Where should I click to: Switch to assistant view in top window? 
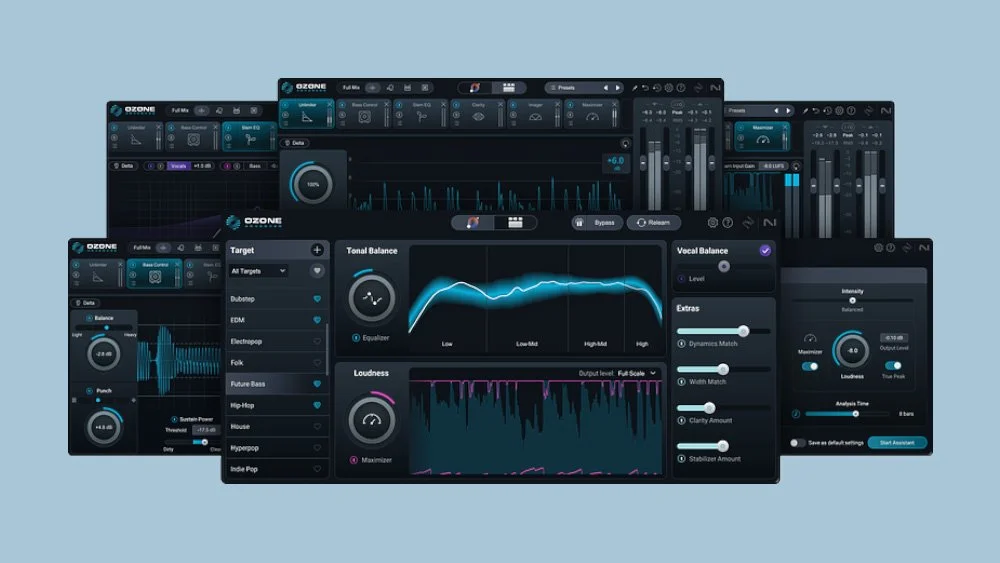pyautogui.click(x=475, y=87)
